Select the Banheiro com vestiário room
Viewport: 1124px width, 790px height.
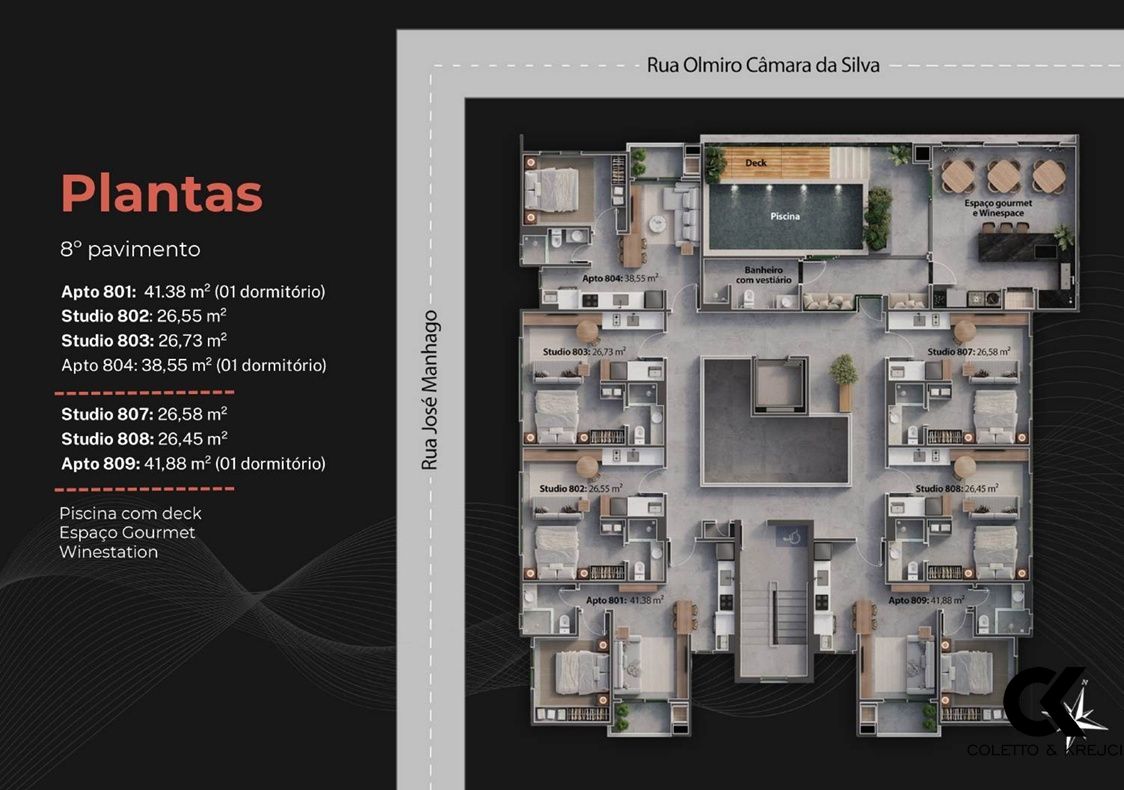[x=762, y=277]
